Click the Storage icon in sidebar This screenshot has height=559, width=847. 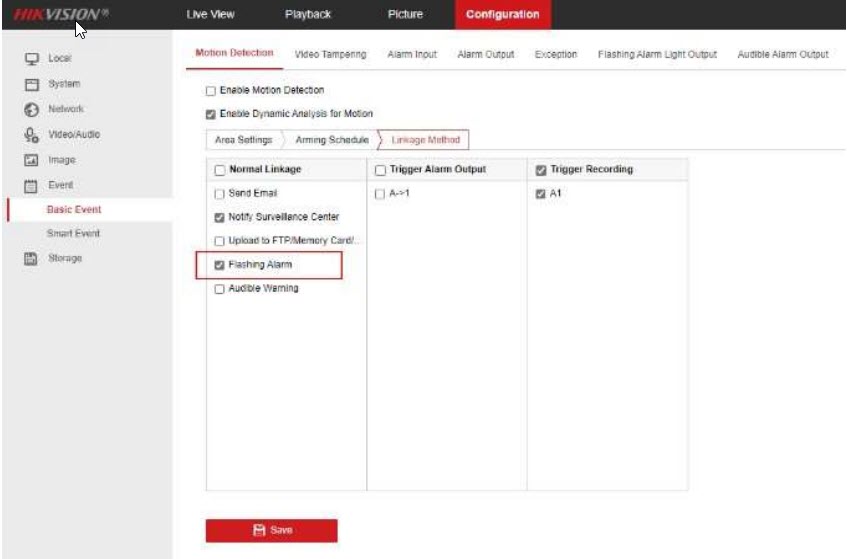click(30, 258)
